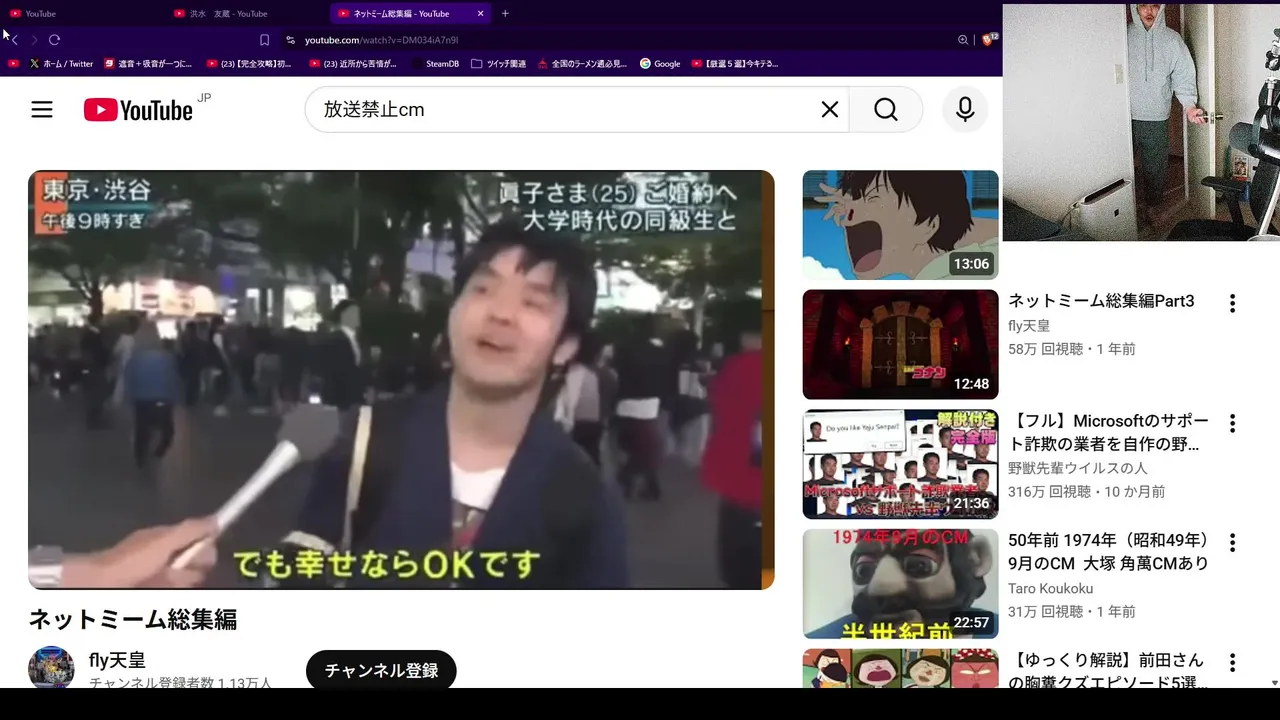Open the 12:48 ネットミーム Part3 thumbnail
This screenshot has width=1280, height=720.
(x=900, y=345)
